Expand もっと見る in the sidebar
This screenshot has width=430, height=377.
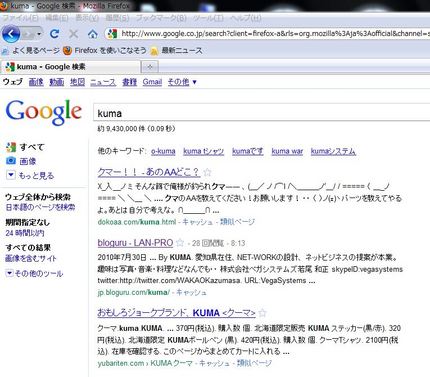click(30, 175)
